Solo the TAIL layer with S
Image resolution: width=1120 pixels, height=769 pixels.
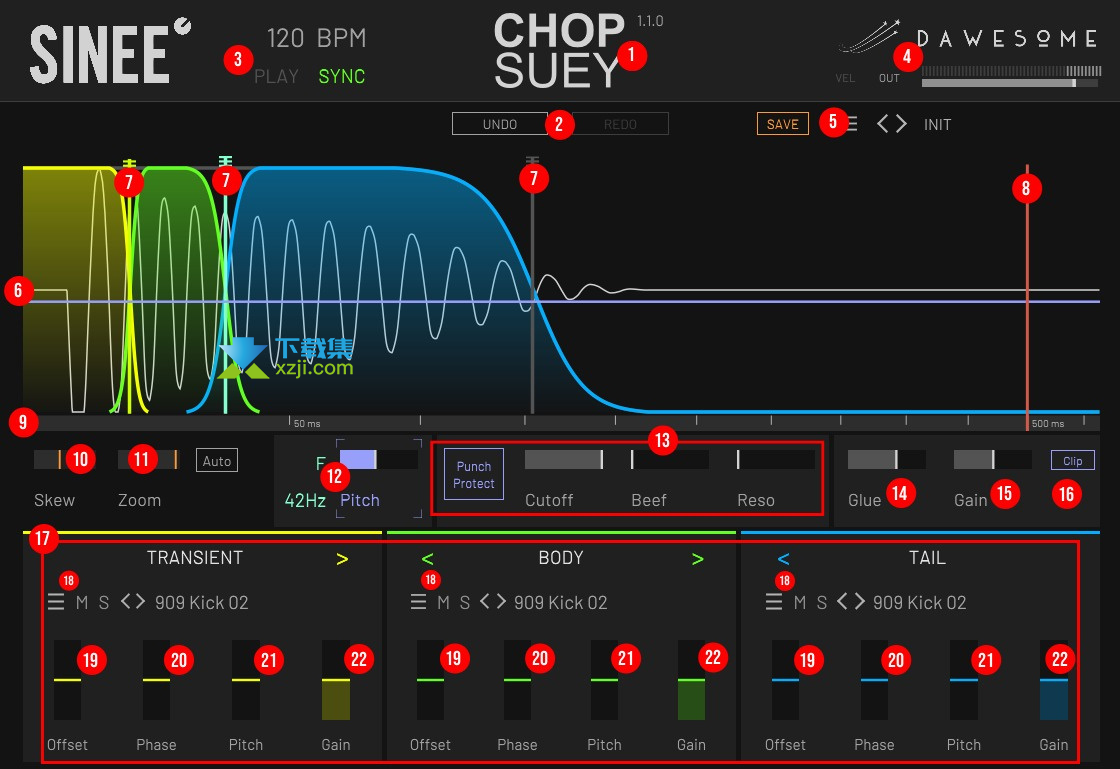tap(821, 603)
